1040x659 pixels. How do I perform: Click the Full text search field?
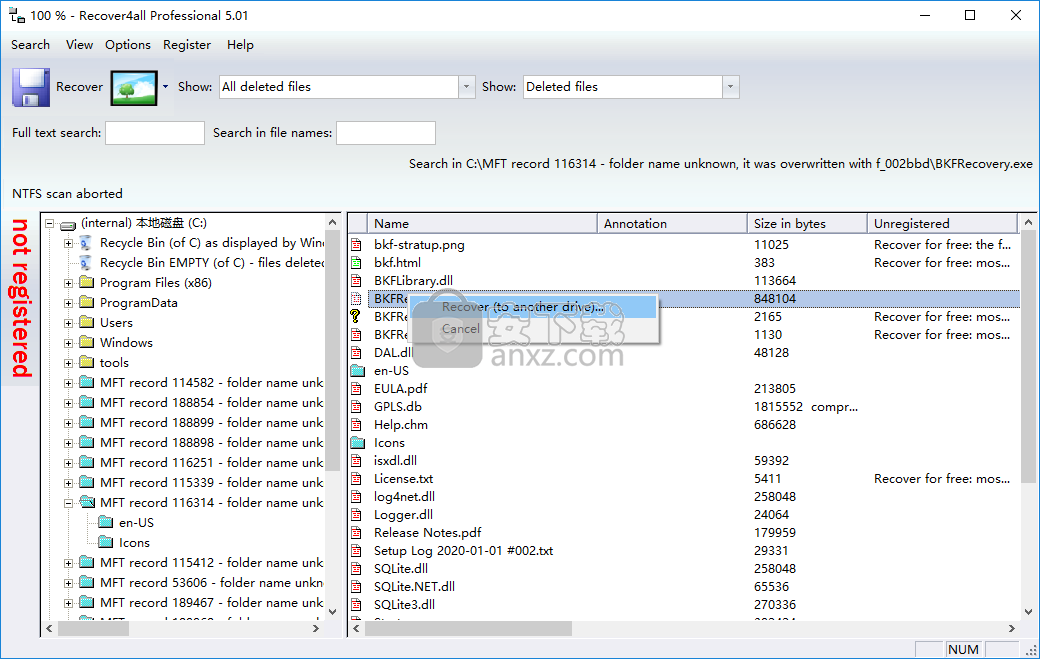click(155, 133)
